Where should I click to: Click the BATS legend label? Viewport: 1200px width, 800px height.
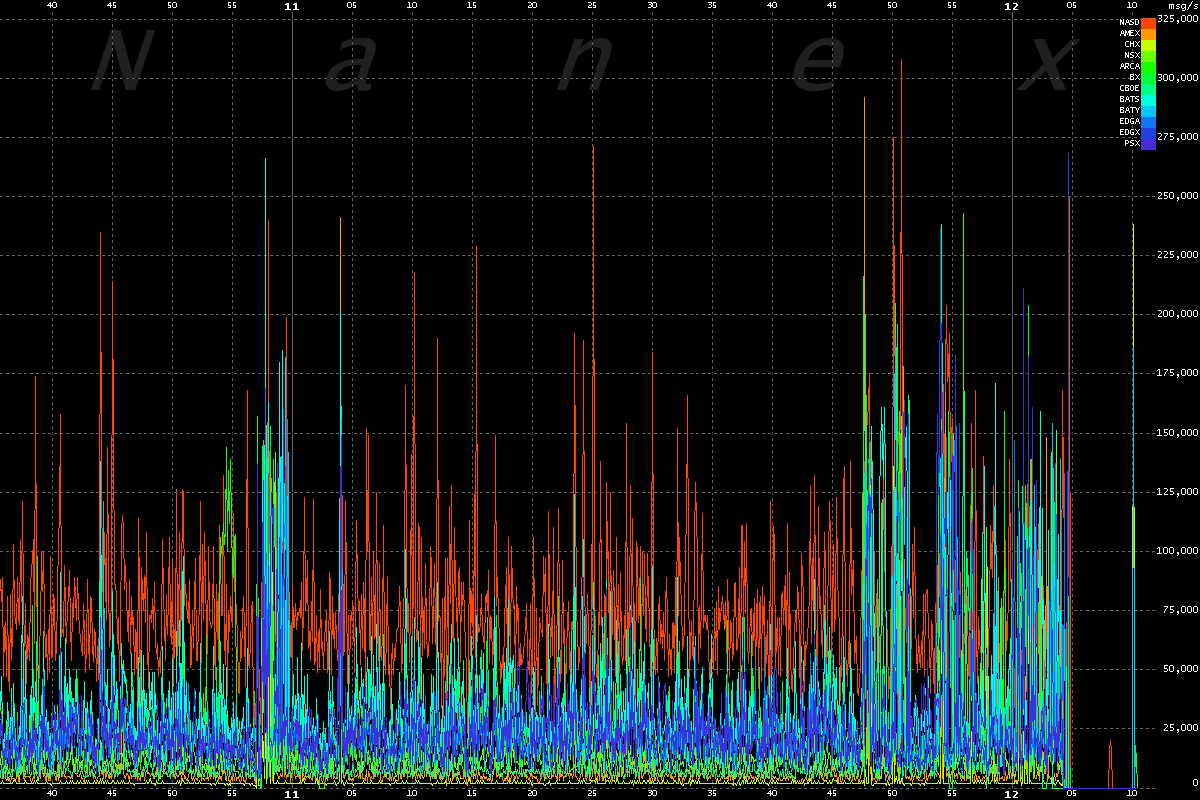(1129, 99)
